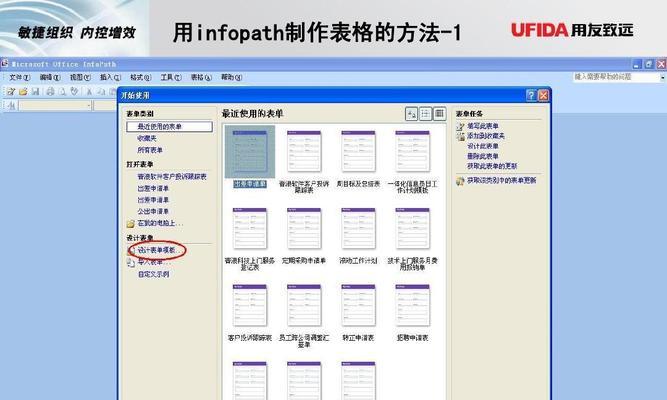667x400 pixels.
Task: Open the 视图 menu
Action: (x=80, y=77)
